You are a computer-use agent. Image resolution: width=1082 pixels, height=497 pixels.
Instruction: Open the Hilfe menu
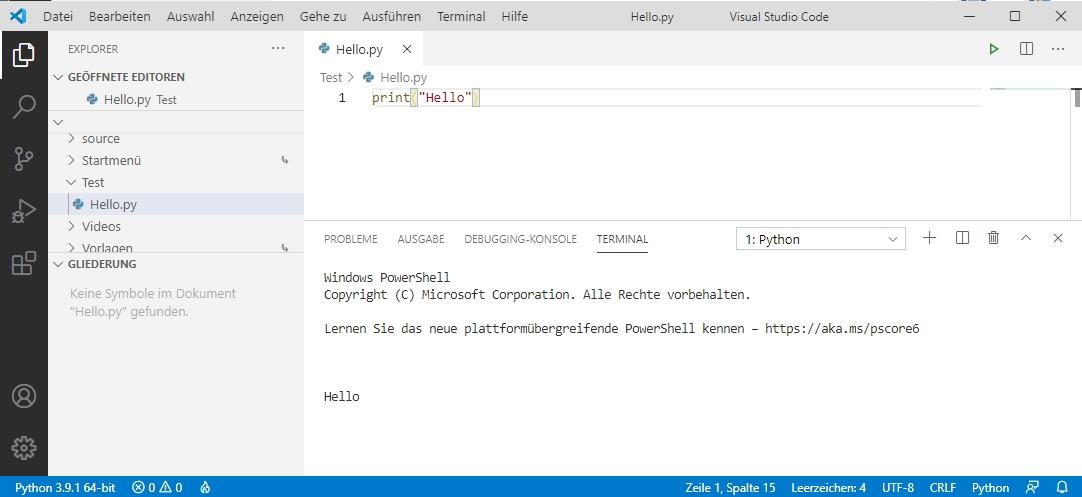(515, 17)
